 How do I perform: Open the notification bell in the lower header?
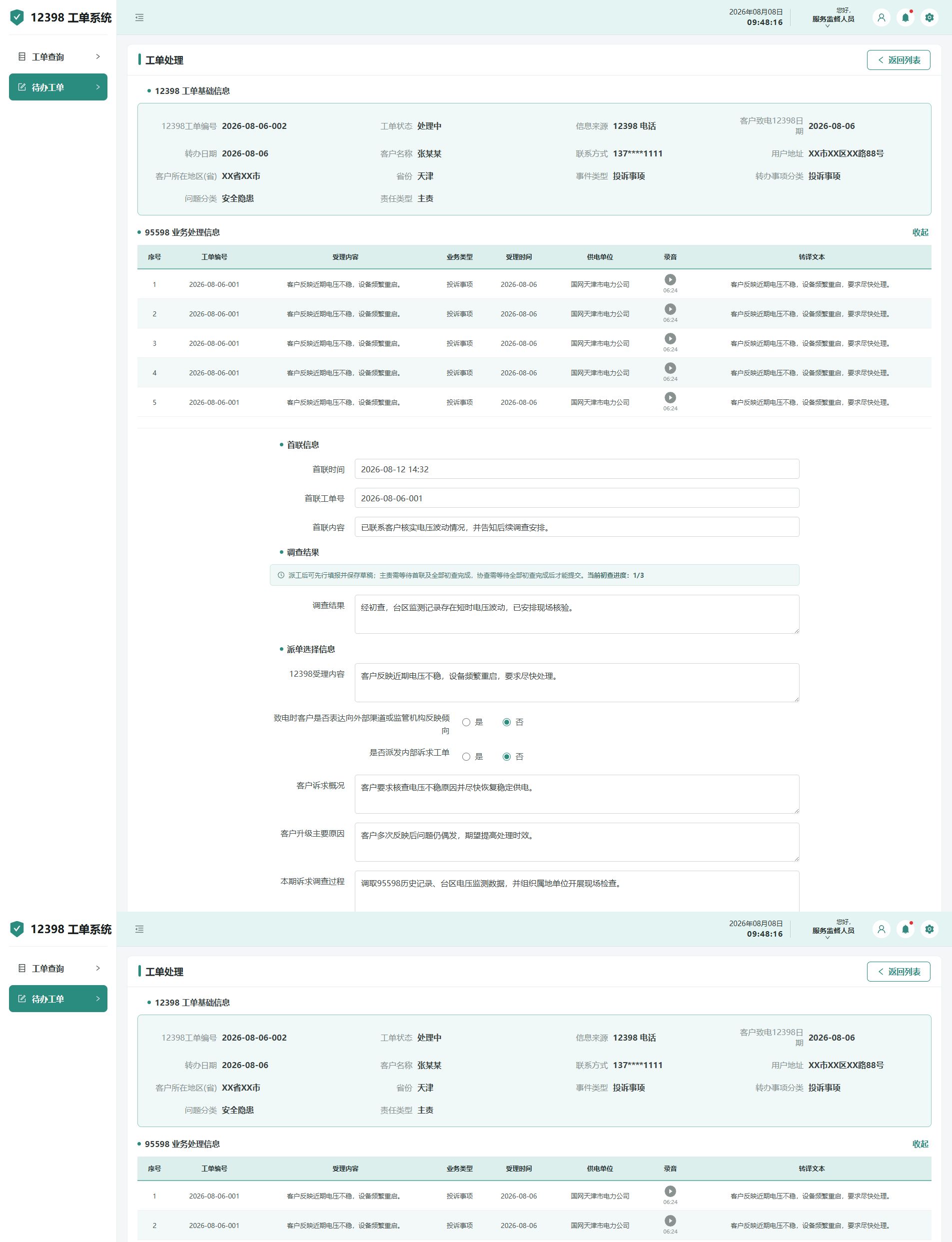[906, 929]
